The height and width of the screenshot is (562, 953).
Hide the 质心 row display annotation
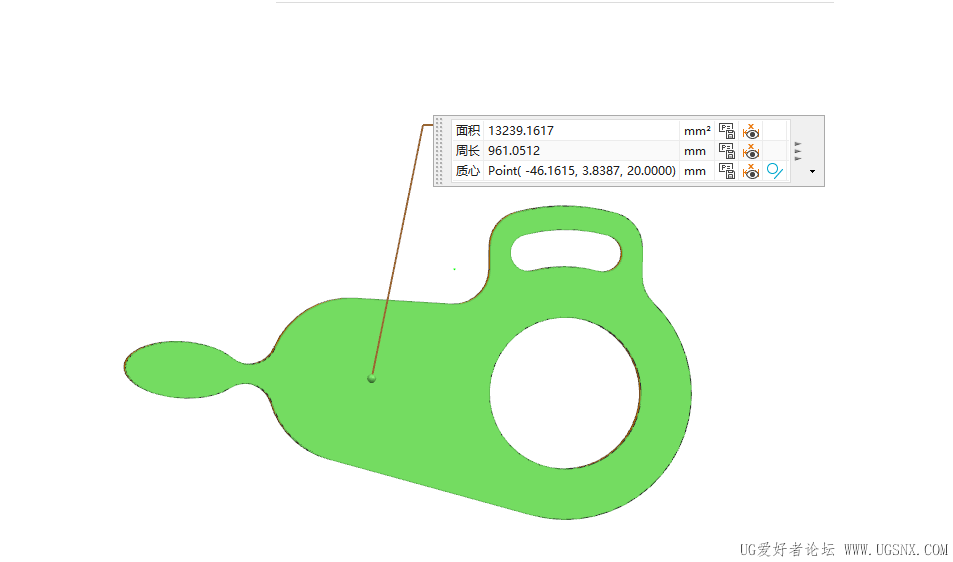[x=751, y=171]
